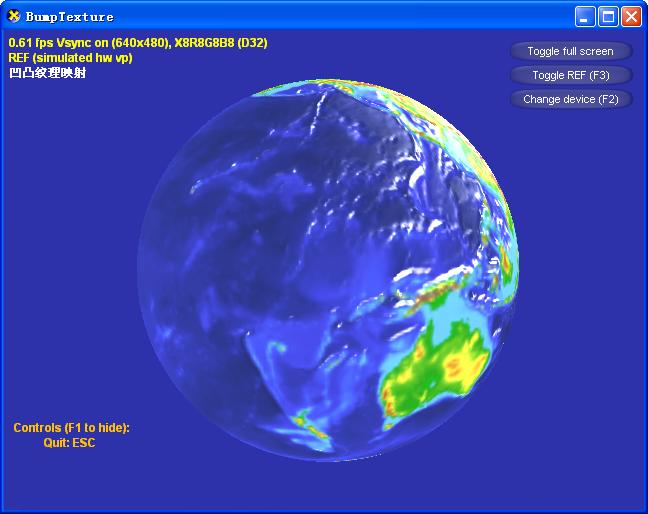Close the BumpTexture window

(631, 17)
